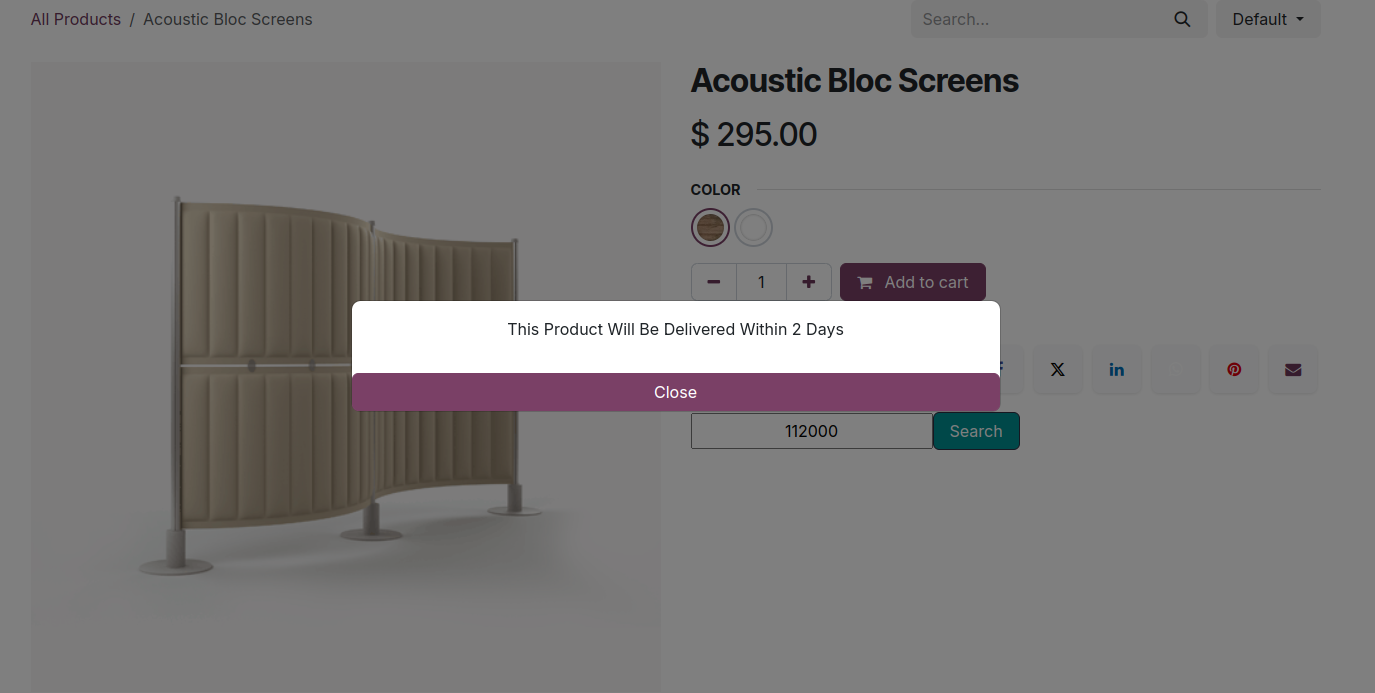Share the product via email icon
The height and width of the screenshot is (693, 1375).
(x=1293, y=370)
